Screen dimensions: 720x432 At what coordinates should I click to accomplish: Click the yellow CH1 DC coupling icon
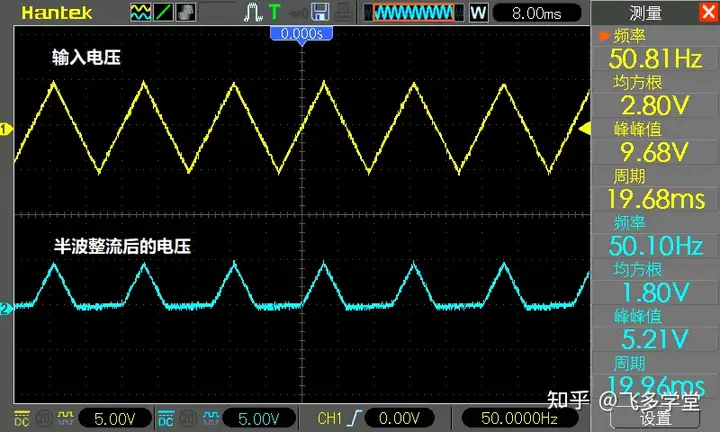(22, 418)
